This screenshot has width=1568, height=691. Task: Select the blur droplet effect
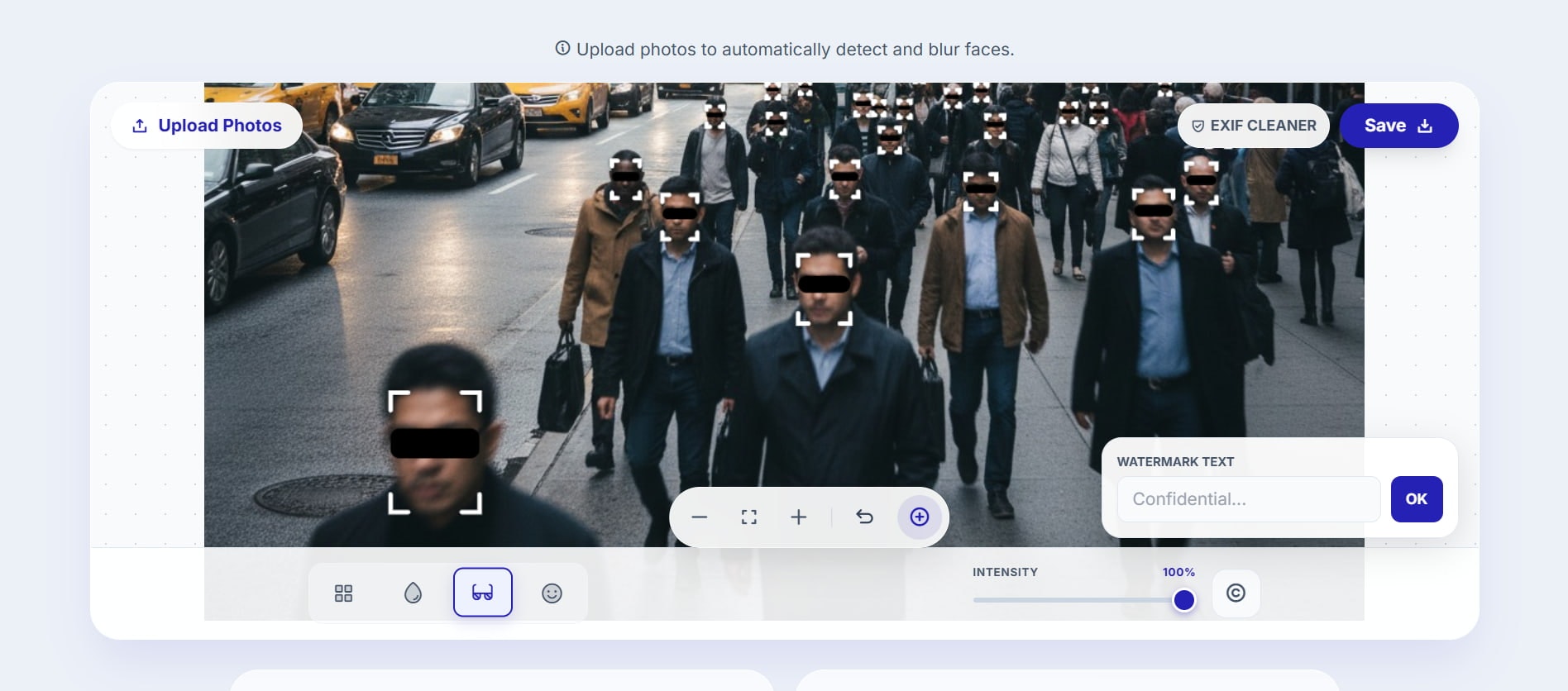coord(413,593)
